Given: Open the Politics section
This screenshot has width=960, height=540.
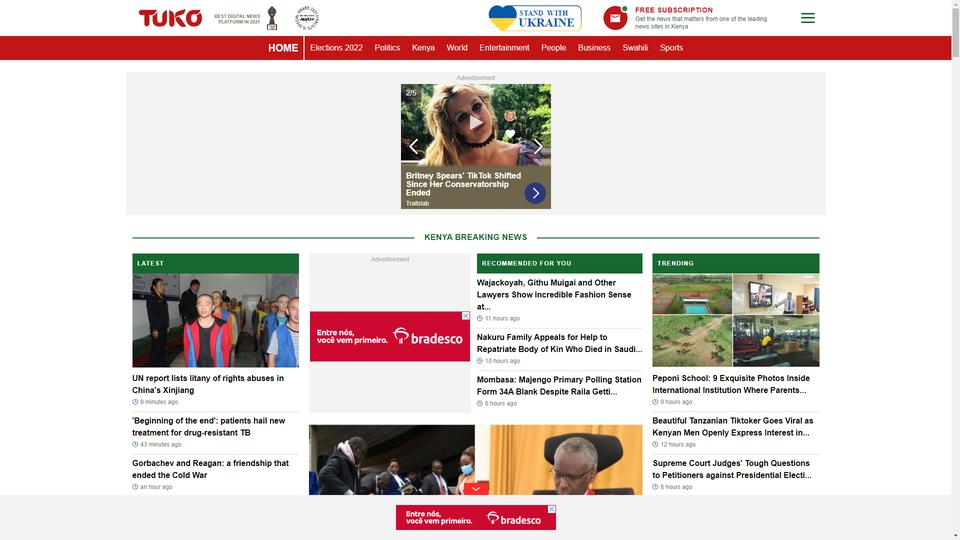Looking at the screenshot, I should pyautogui.click(x=387, y=48).
